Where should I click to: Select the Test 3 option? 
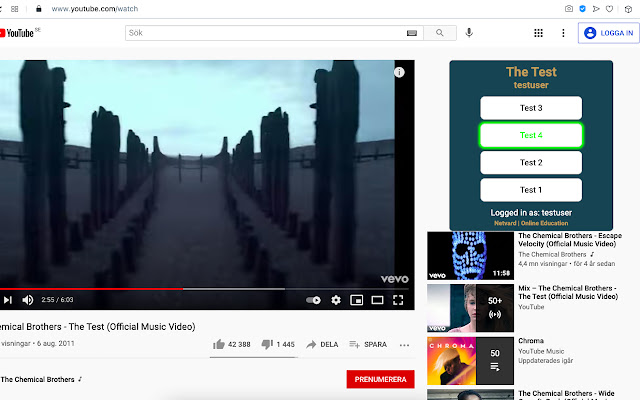pyautogui.click(x=531, y=108)
